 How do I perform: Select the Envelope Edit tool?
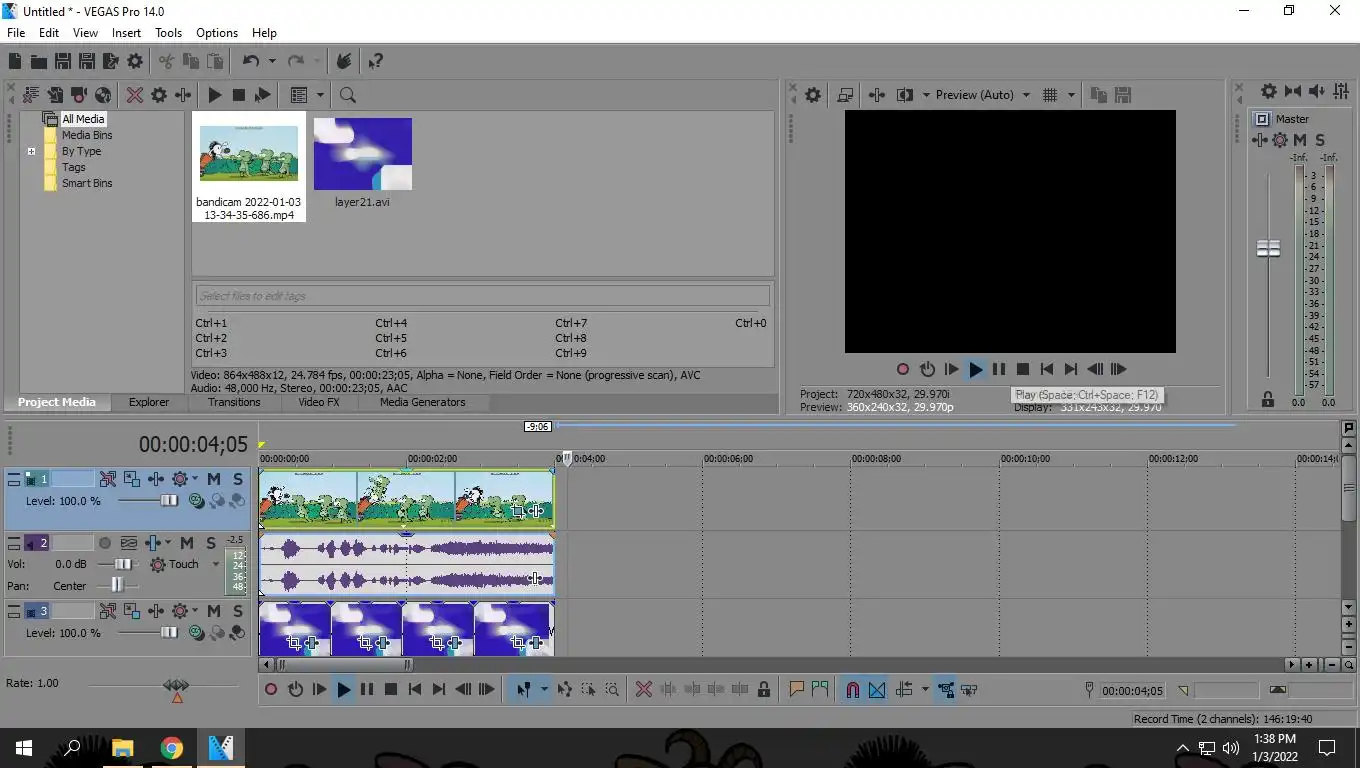click(x=565, y=689)
